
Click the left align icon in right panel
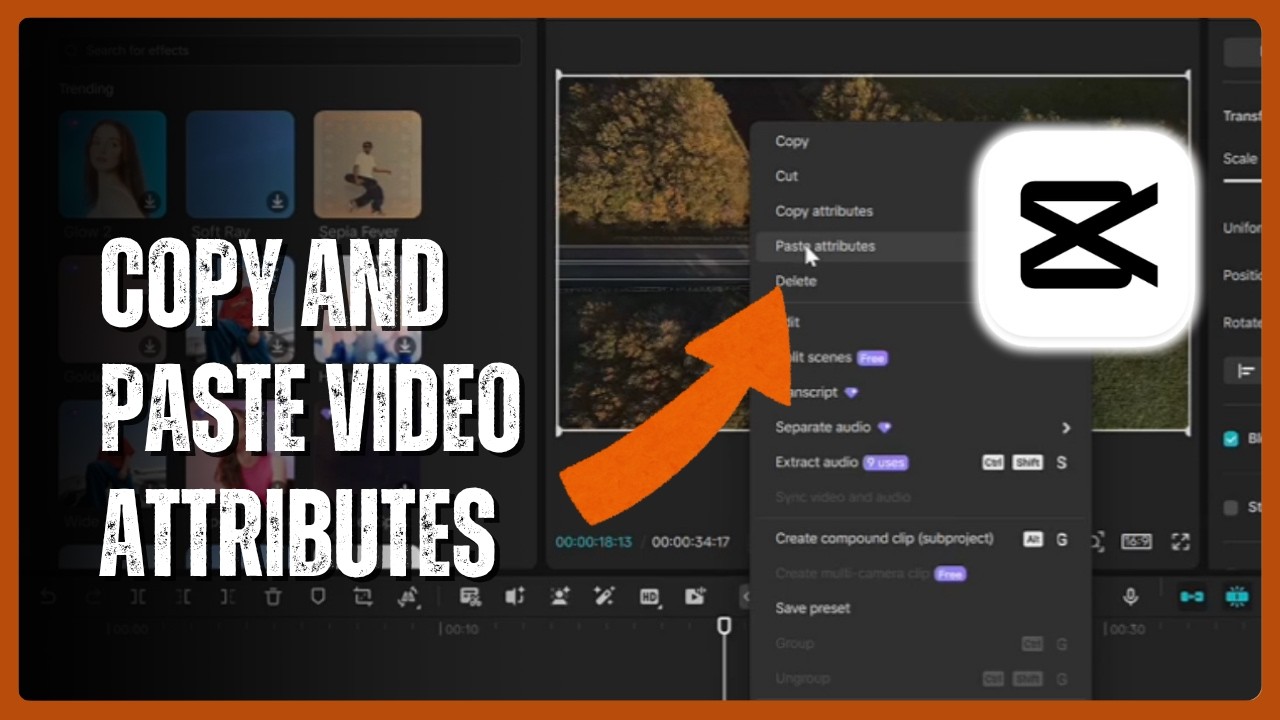(x=1246, y=371)
